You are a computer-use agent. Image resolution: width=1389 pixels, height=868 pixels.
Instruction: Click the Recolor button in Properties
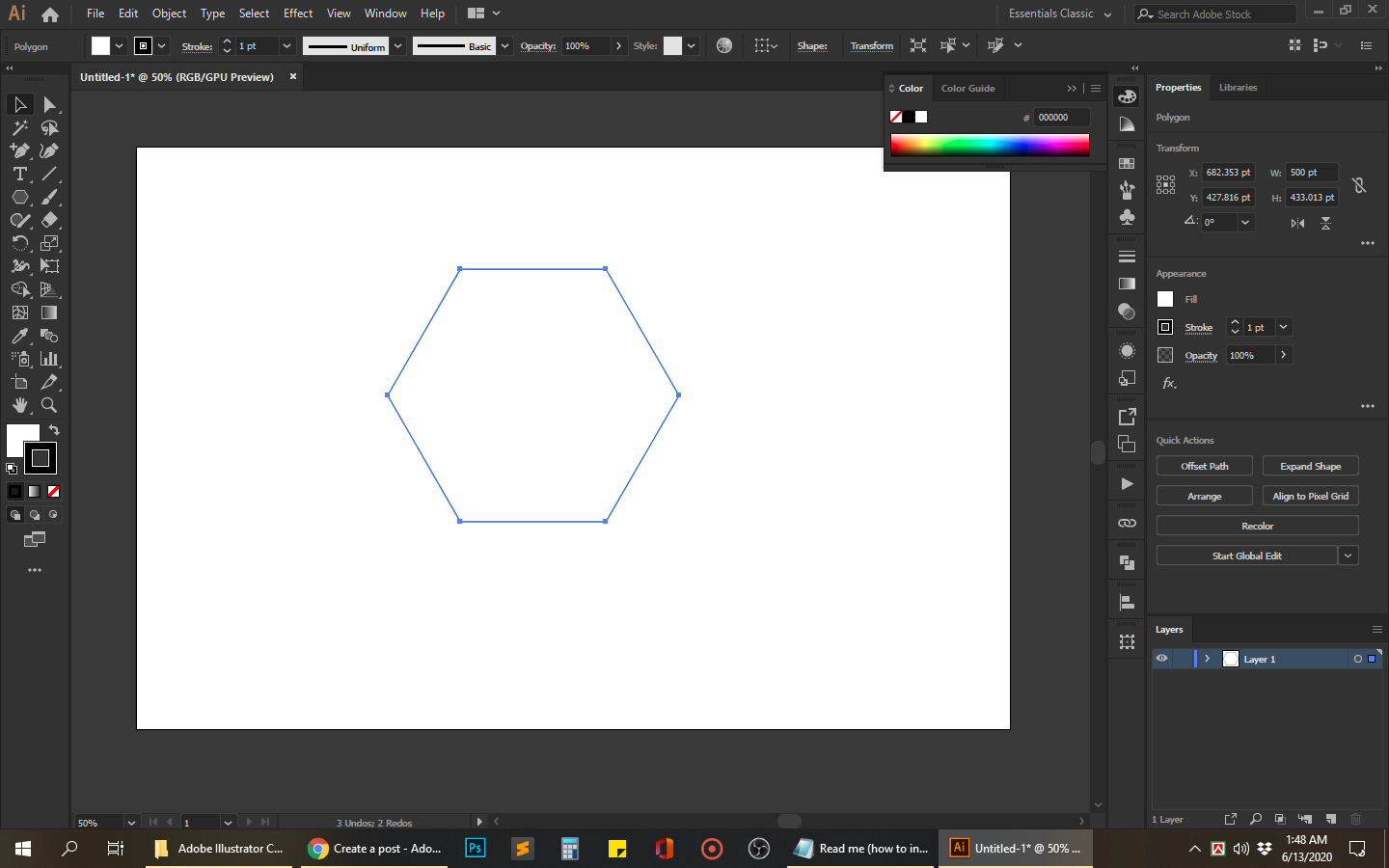pyautogui.click(x=1256, y=525)
